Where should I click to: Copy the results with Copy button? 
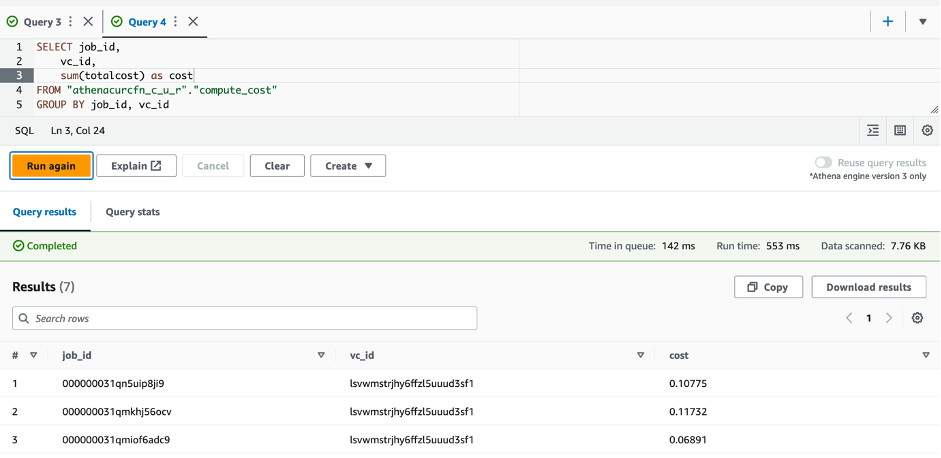click(768, 287)
